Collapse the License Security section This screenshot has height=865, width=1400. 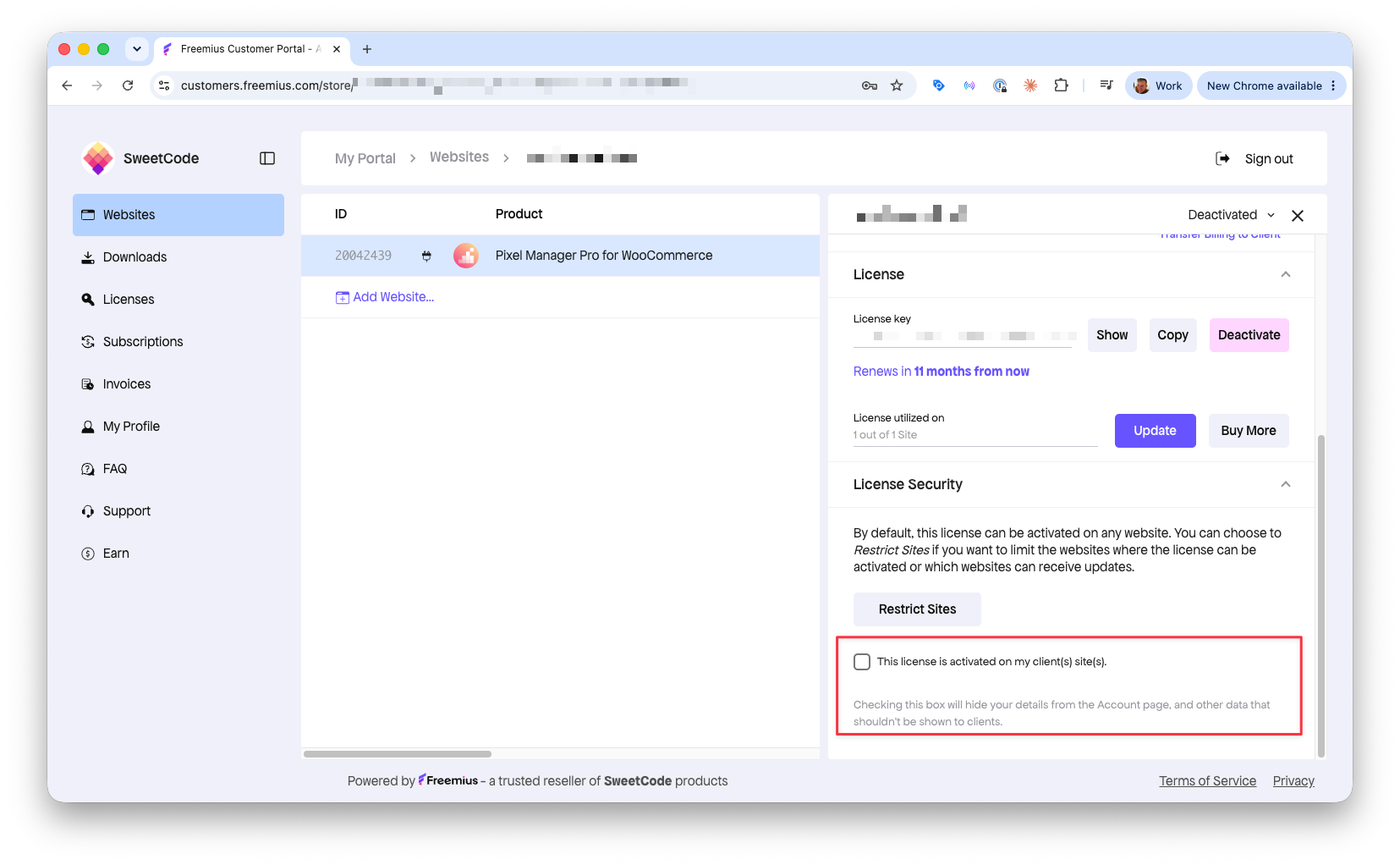coord(1286,484)
